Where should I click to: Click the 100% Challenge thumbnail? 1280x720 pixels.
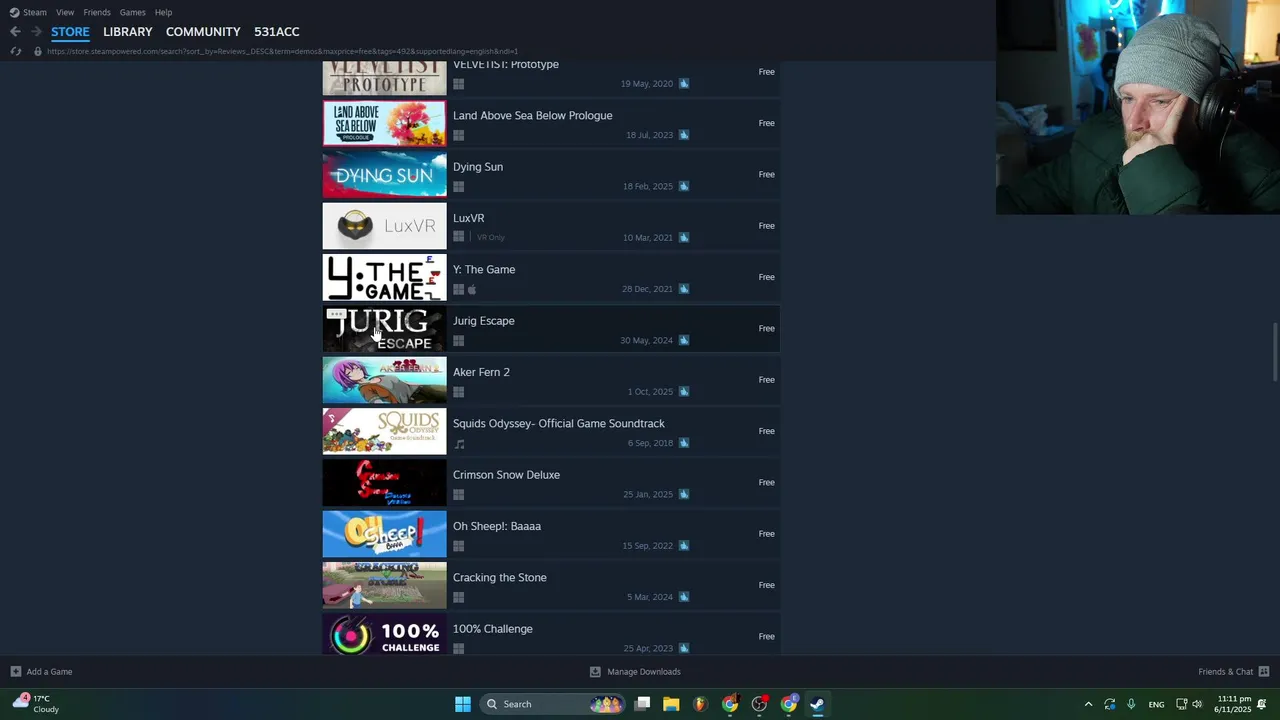(384, 635)
